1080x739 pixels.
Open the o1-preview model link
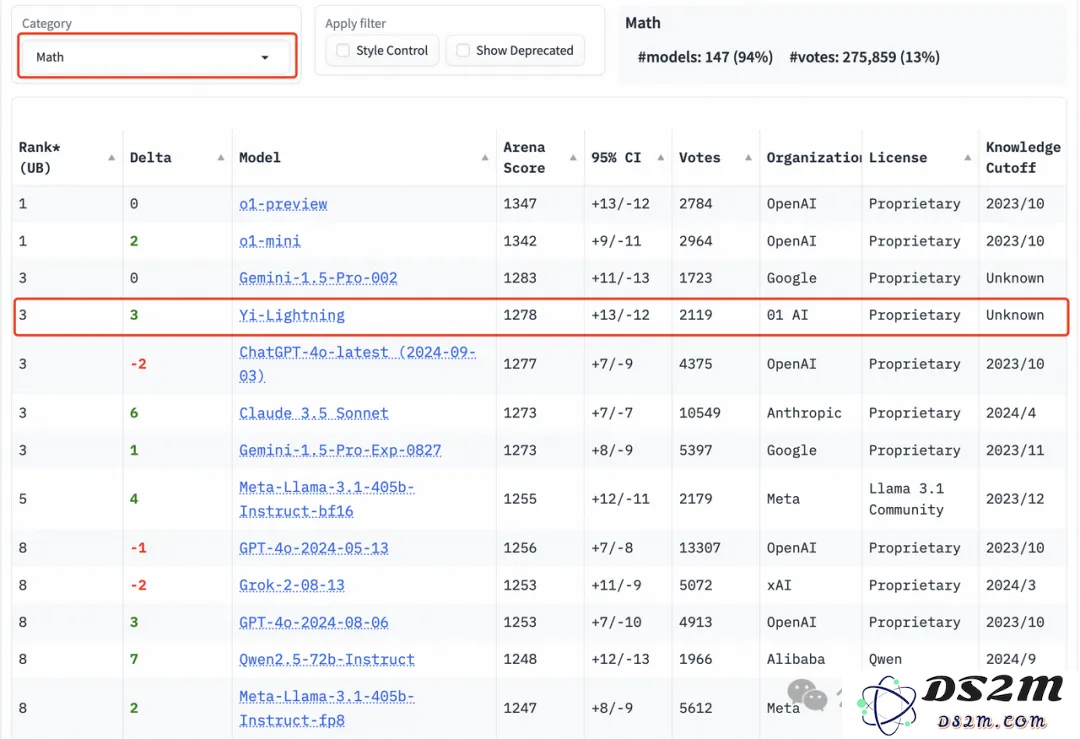click(x=283, y=204)
